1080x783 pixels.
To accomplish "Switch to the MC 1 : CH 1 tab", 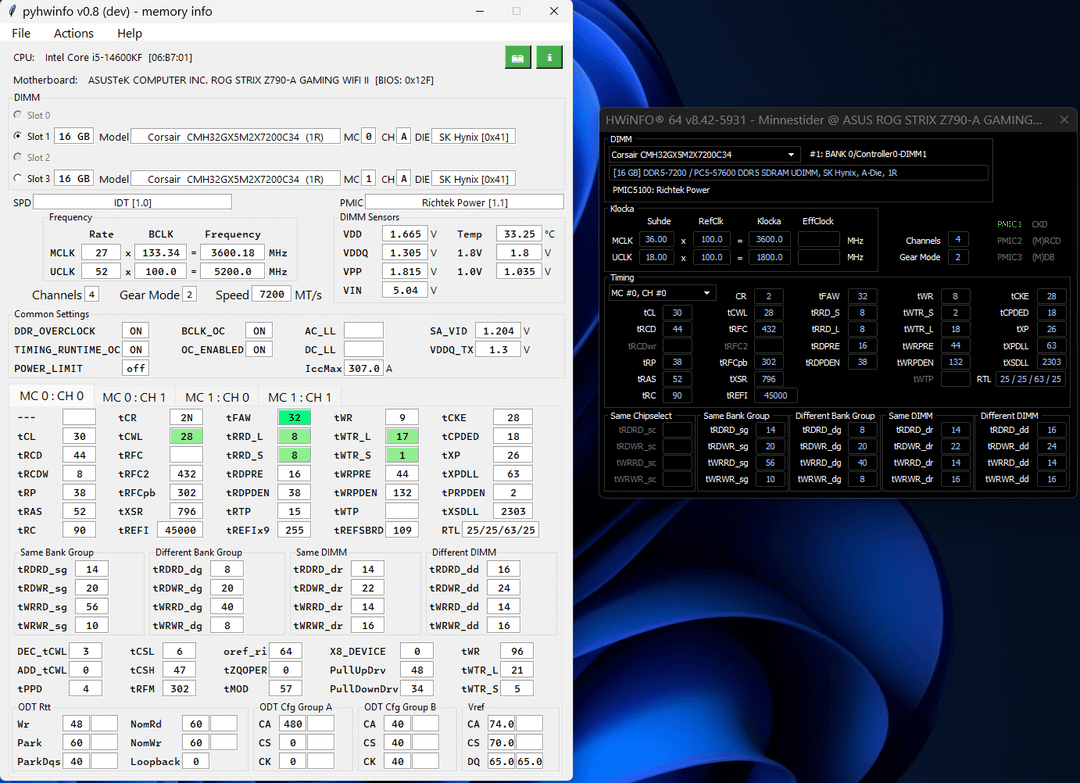I will point(300,397).
